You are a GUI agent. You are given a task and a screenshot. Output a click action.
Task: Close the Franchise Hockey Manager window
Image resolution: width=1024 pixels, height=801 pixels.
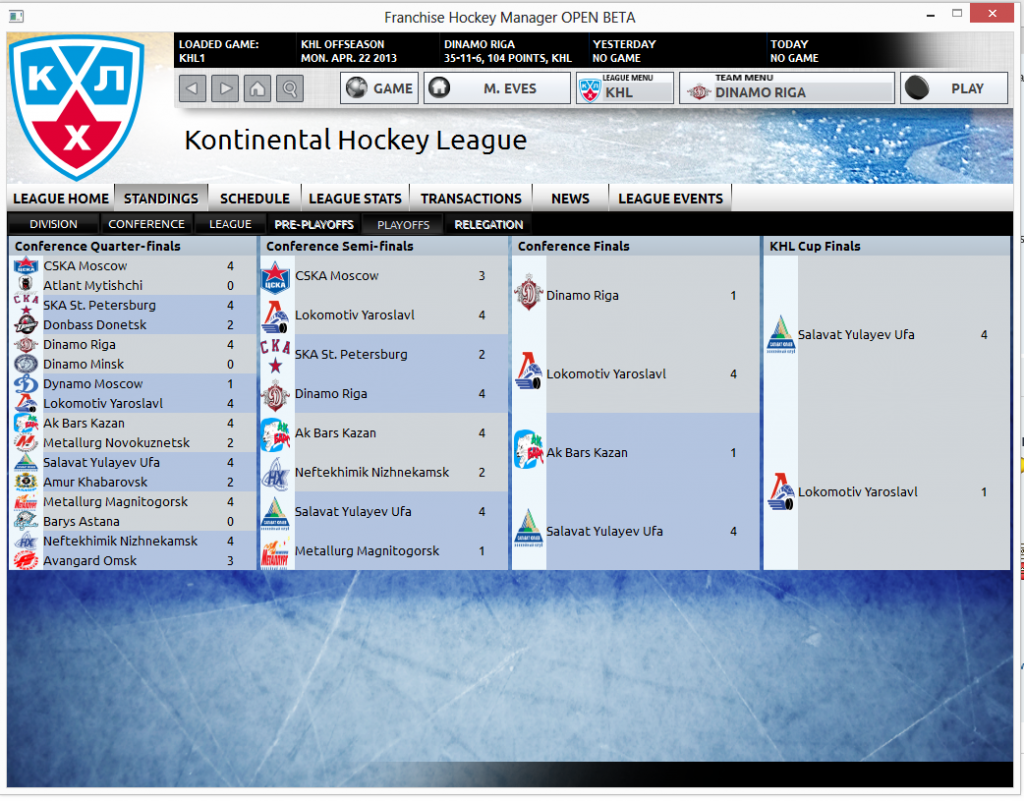click(x=992, y=14)
